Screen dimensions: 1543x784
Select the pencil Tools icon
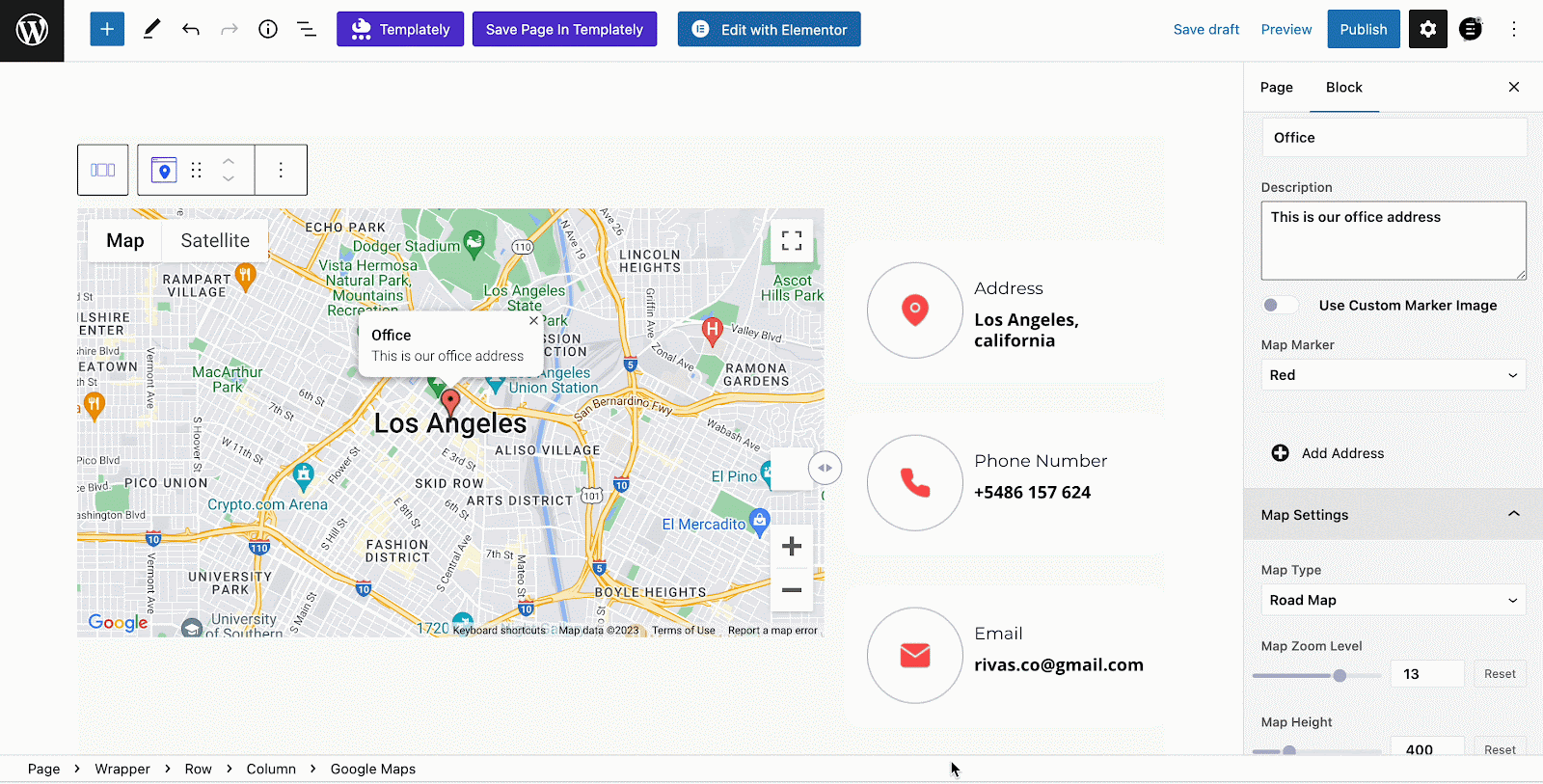(151, 29)
